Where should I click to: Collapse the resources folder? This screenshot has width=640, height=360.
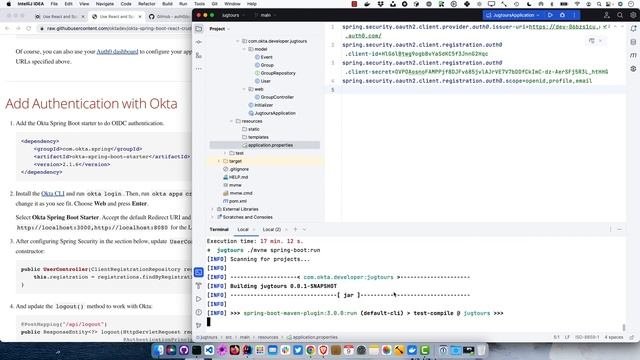(231, 121)
